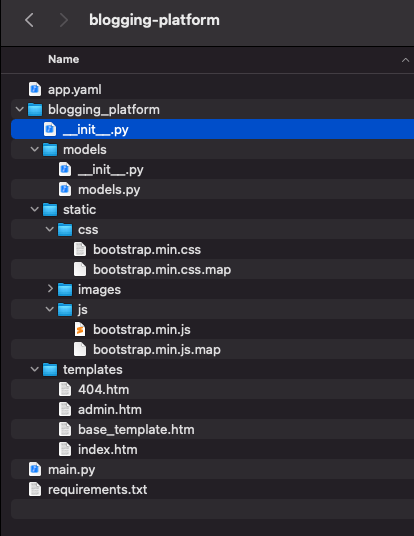The height and width of the screenshot is (536, 414).
Task: Go forward with the right chevron button
Action: [x=64, y=20]
